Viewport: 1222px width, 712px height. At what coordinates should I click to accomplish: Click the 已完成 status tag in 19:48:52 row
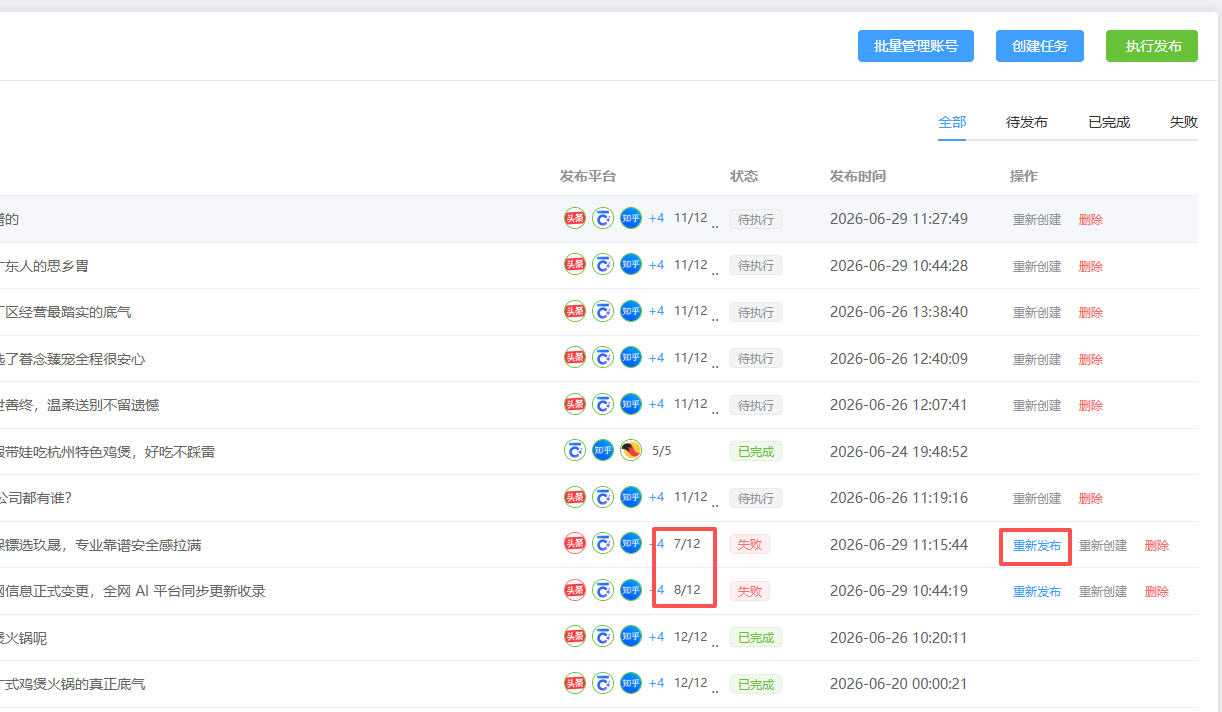click(756, 451)
